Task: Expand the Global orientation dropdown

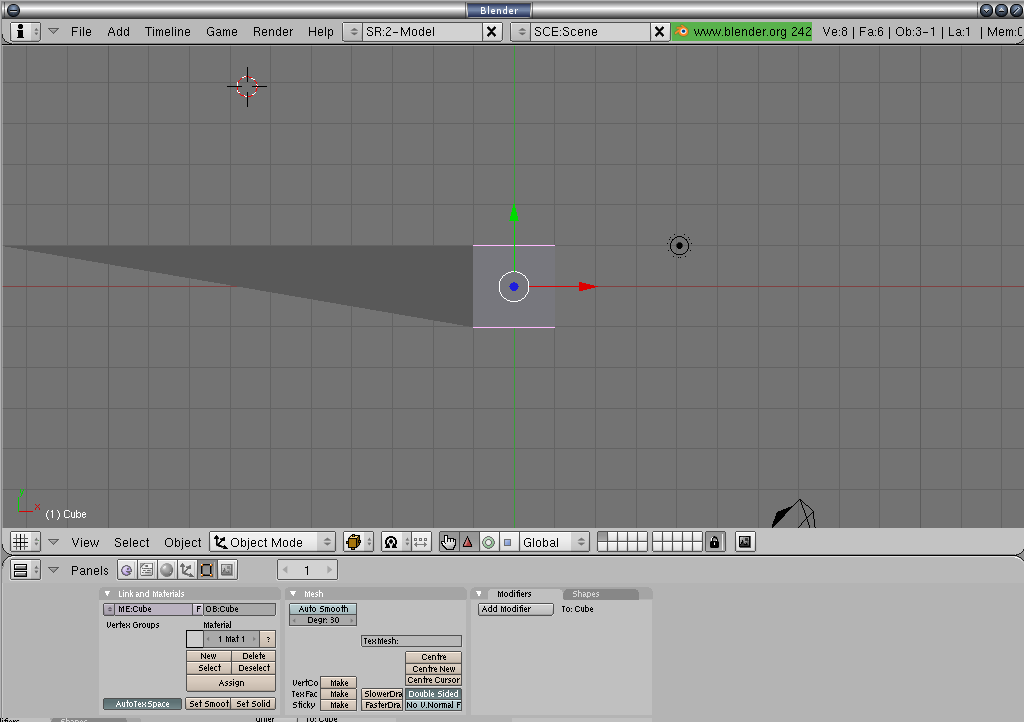Action: click(554, 542)
